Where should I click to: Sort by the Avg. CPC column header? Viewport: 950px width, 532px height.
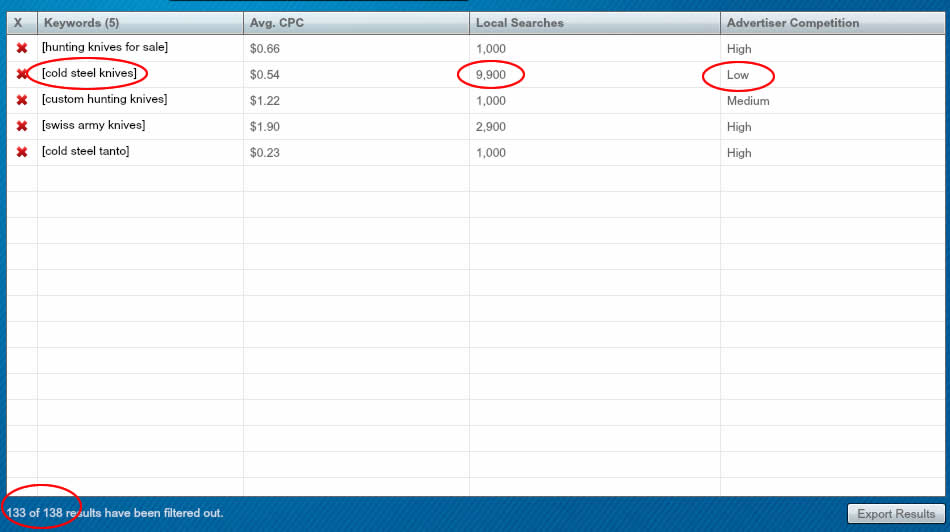click(x=356, y=23)
